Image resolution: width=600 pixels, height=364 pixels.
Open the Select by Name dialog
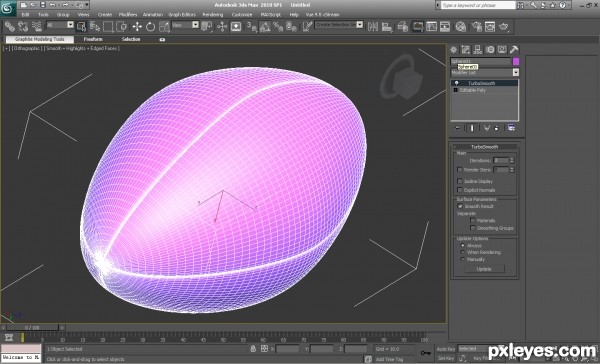click(x=95, y=26)
